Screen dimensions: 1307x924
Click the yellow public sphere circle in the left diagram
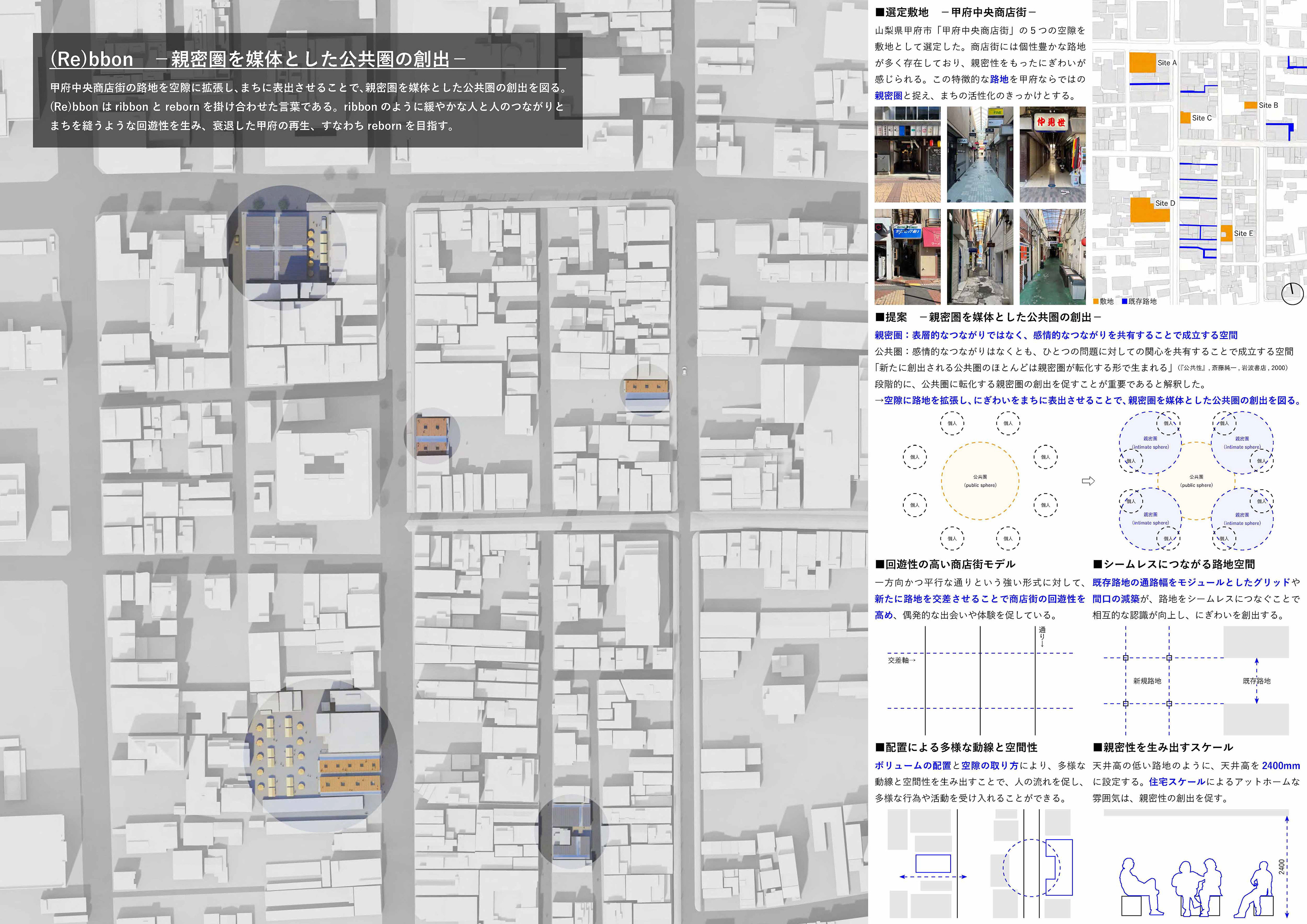[x=980, y=481]
